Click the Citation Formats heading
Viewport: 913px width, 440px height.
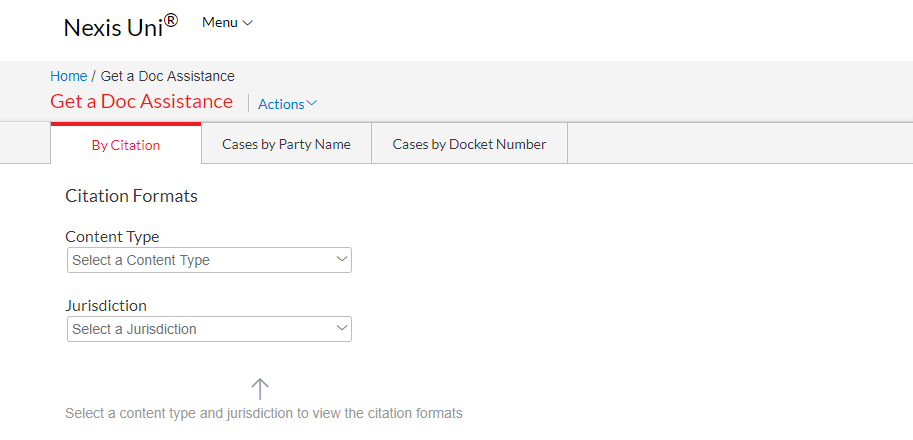(132, 196)
